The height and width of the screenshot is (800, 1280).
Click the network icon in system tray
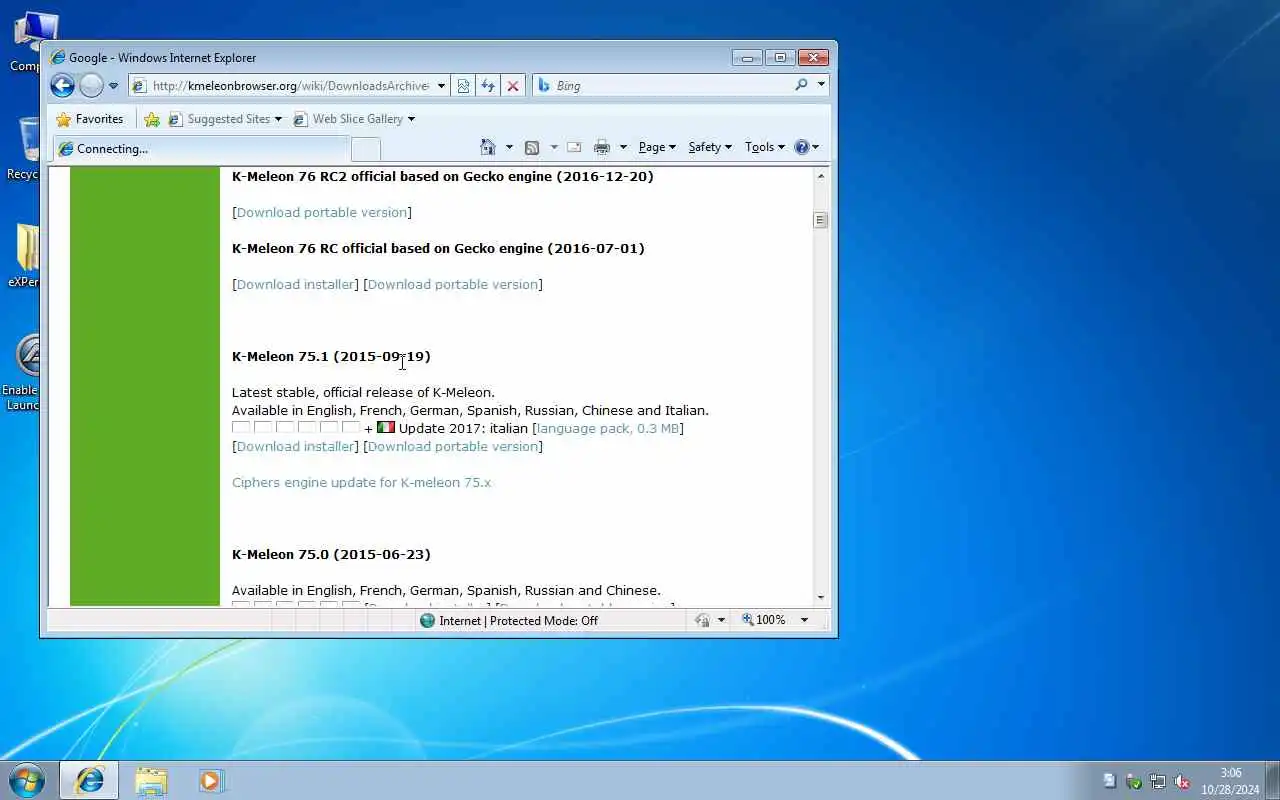(1158, 781)
